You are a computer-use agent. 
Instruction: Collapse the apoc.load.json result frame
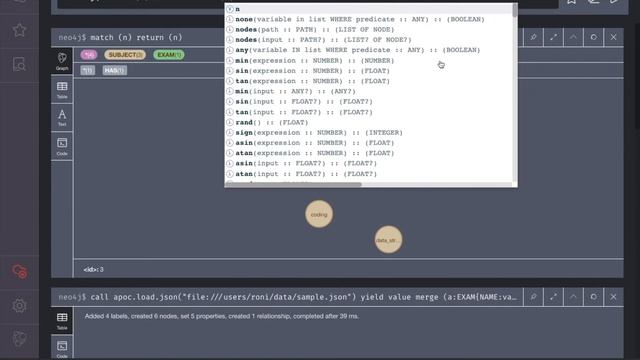[573, 297]
